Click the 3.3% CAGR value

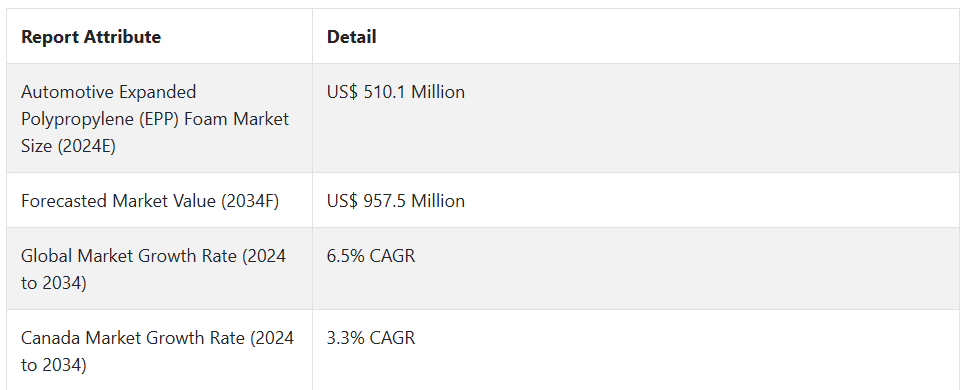coord(371,338)
